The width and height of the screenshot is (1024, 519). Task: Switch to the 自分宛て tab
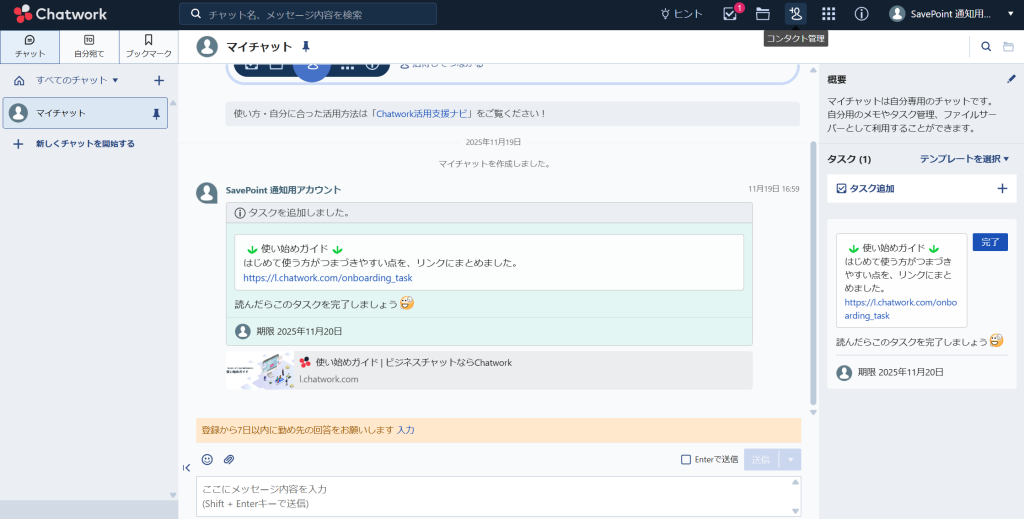pos(89,46)
